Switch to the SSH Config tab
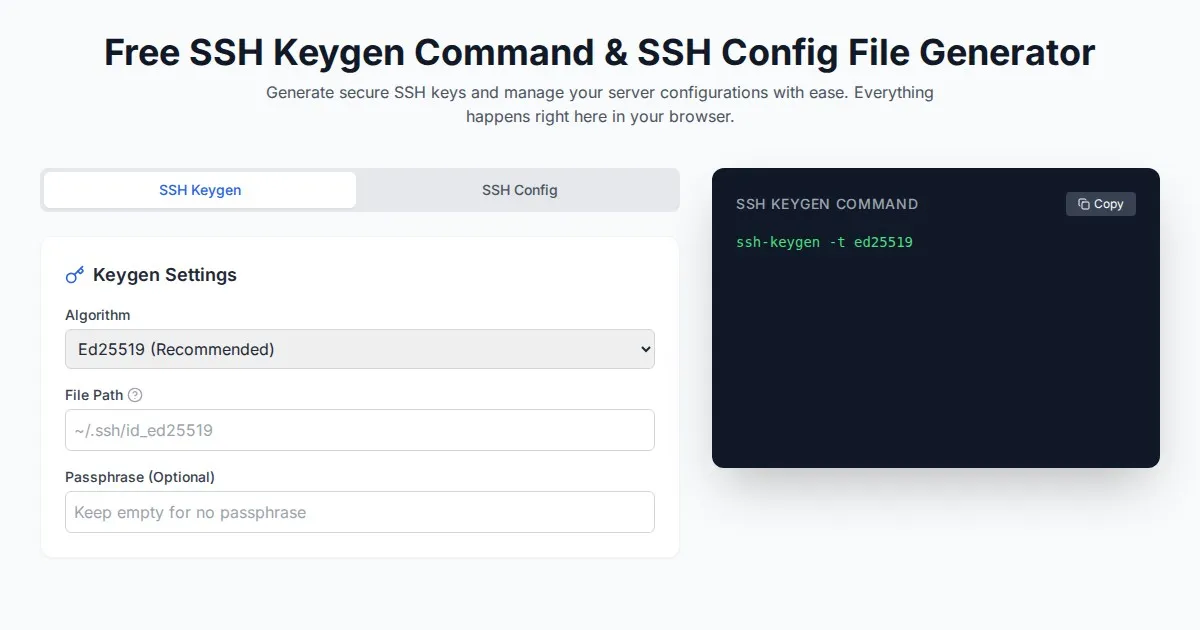 tap(519, 190)
